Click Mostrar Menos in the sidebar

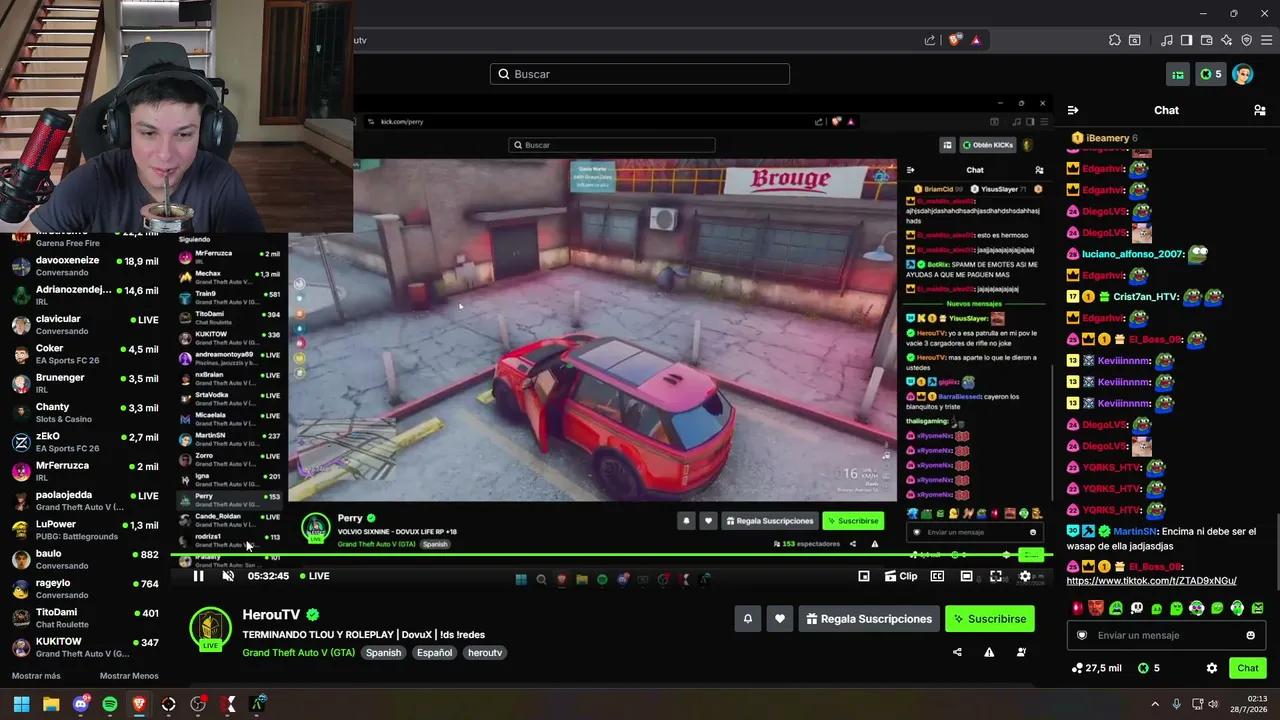[129, 676]
